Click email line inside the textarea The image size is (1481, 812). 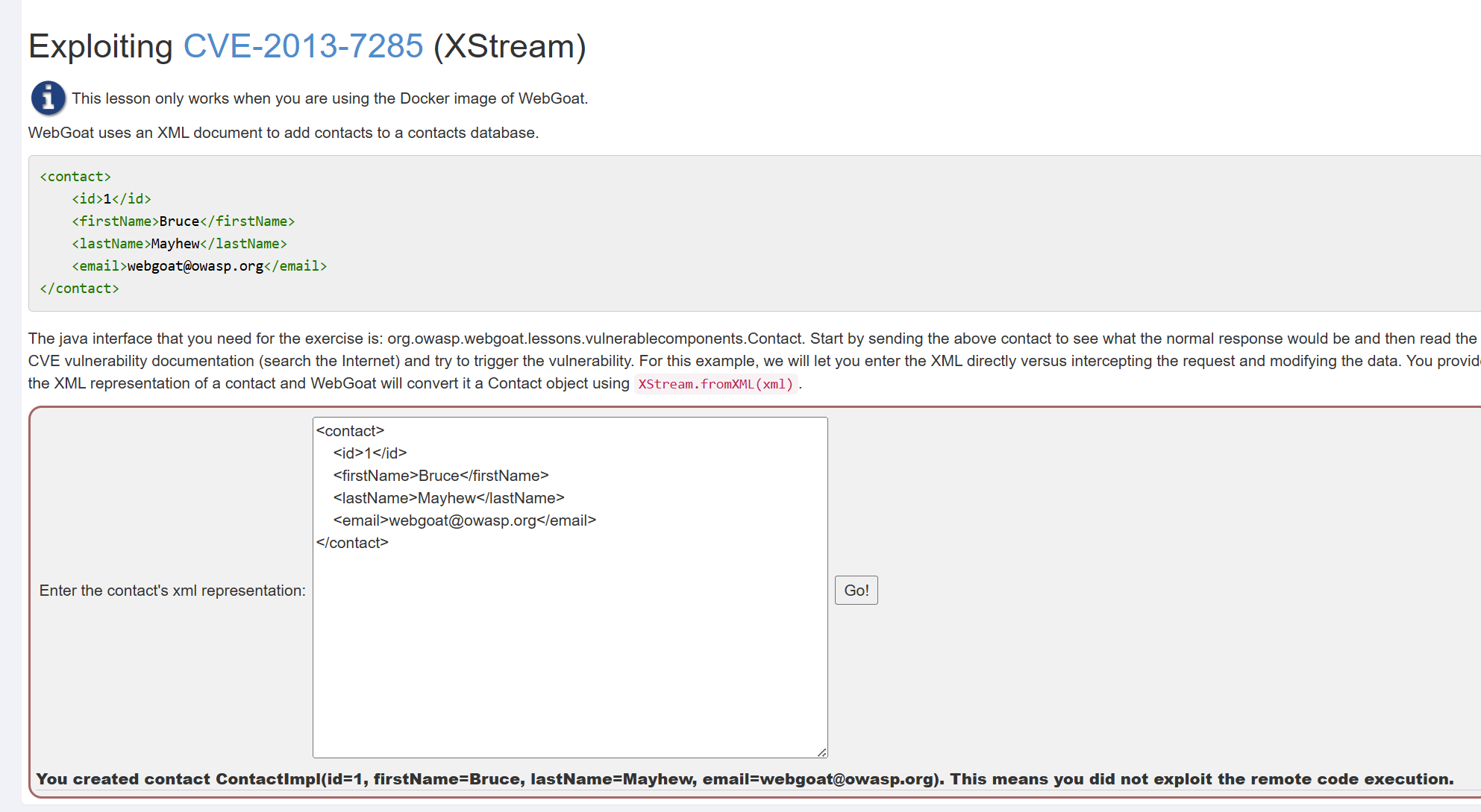[x=464, y=520]
